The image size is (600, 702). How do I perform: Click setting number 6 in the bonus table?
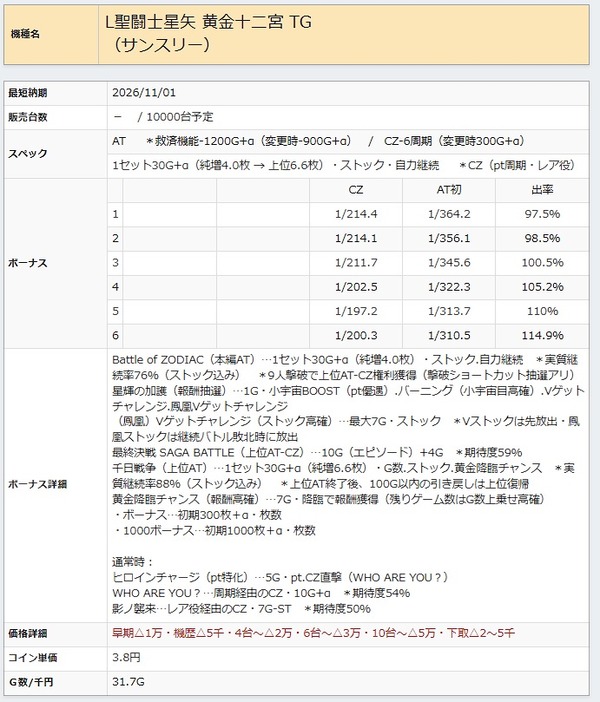[116, 335]
